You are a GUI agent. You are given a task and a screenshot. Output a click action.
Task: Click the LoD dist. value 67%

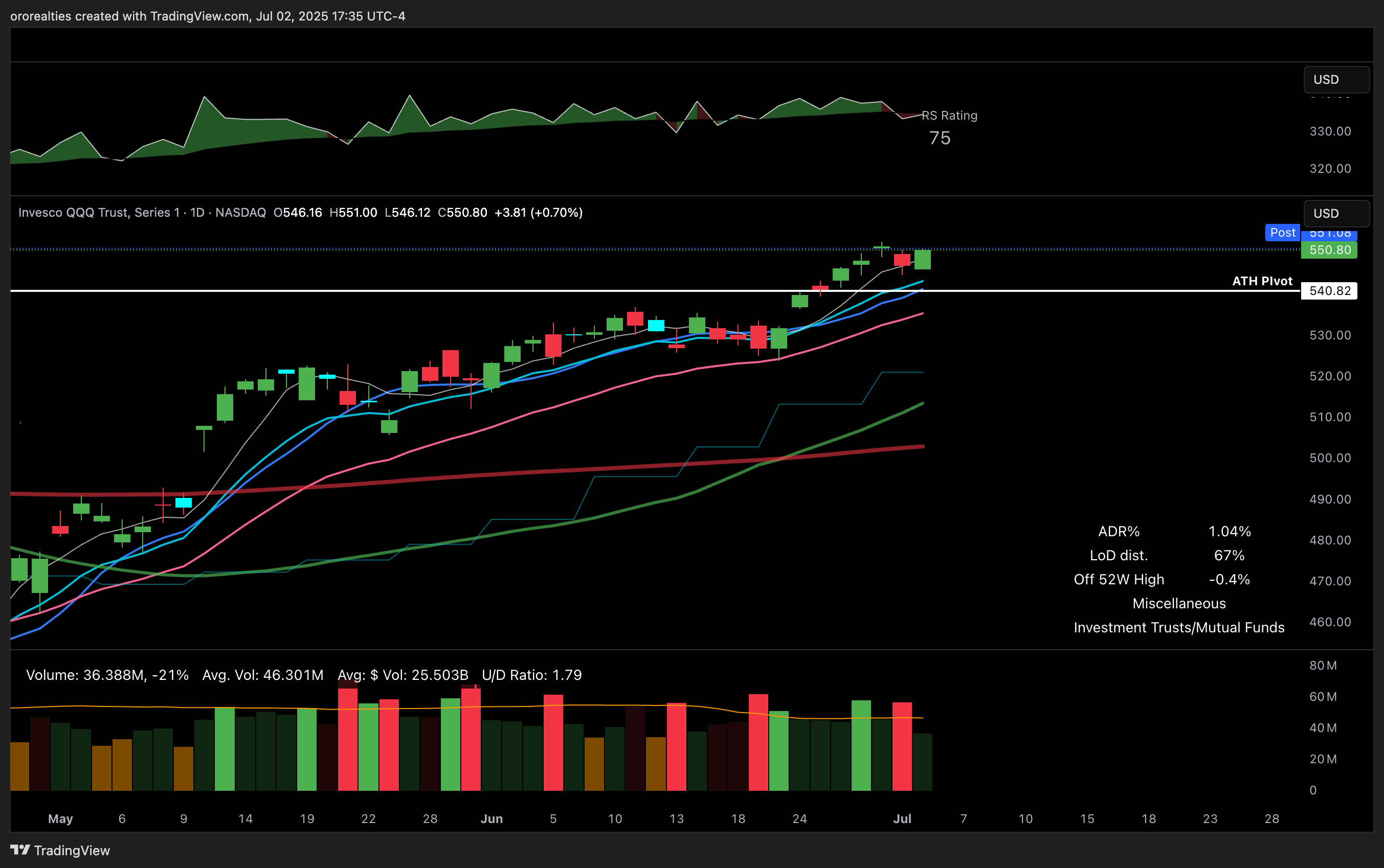(x=1229, y=556)
